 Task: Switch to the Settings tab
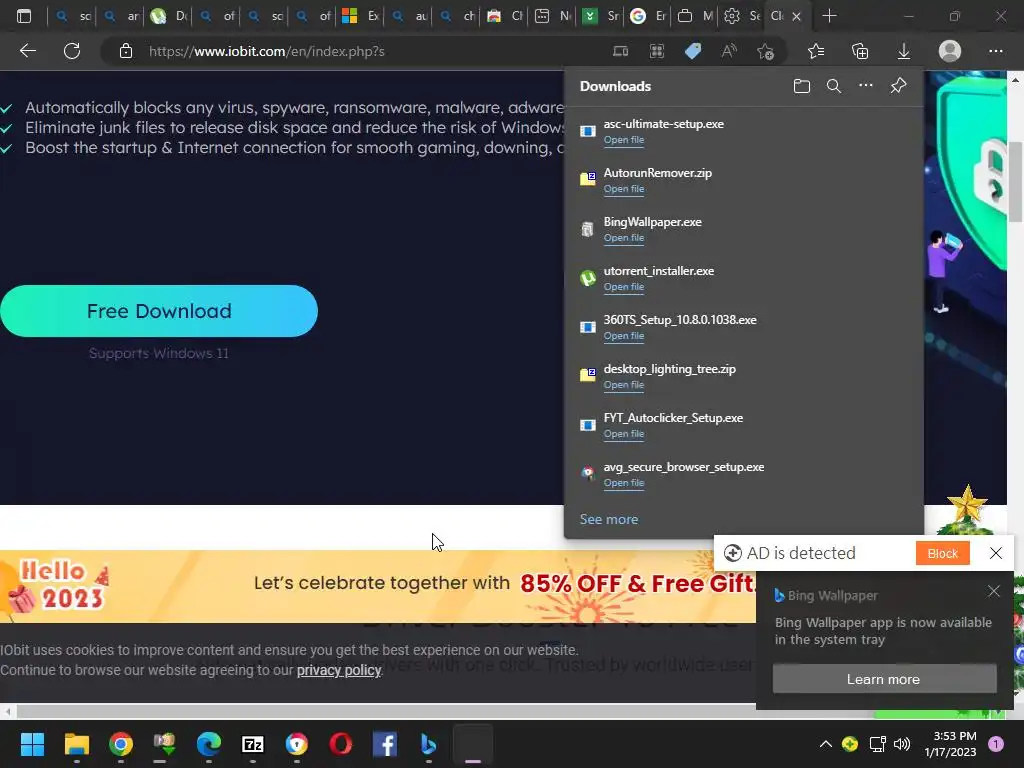(x=743, y=16)
